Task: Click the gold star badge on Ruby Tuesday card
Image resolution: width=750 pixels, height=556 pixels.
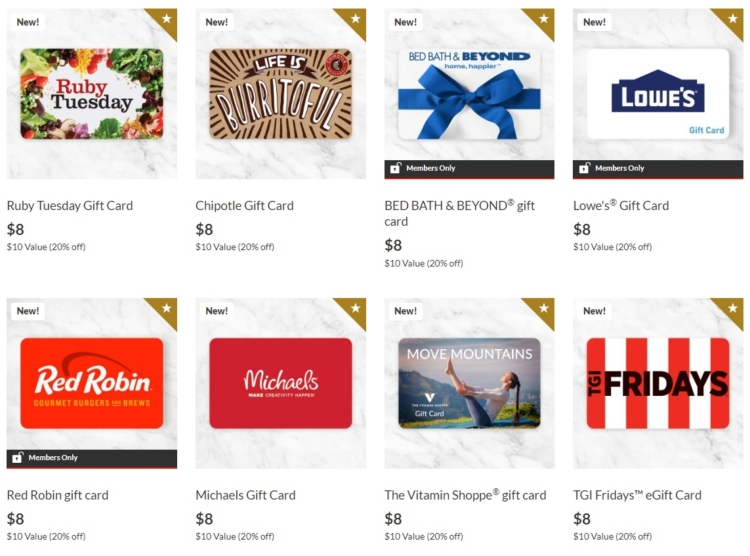Action: click(x=166, y=19)
